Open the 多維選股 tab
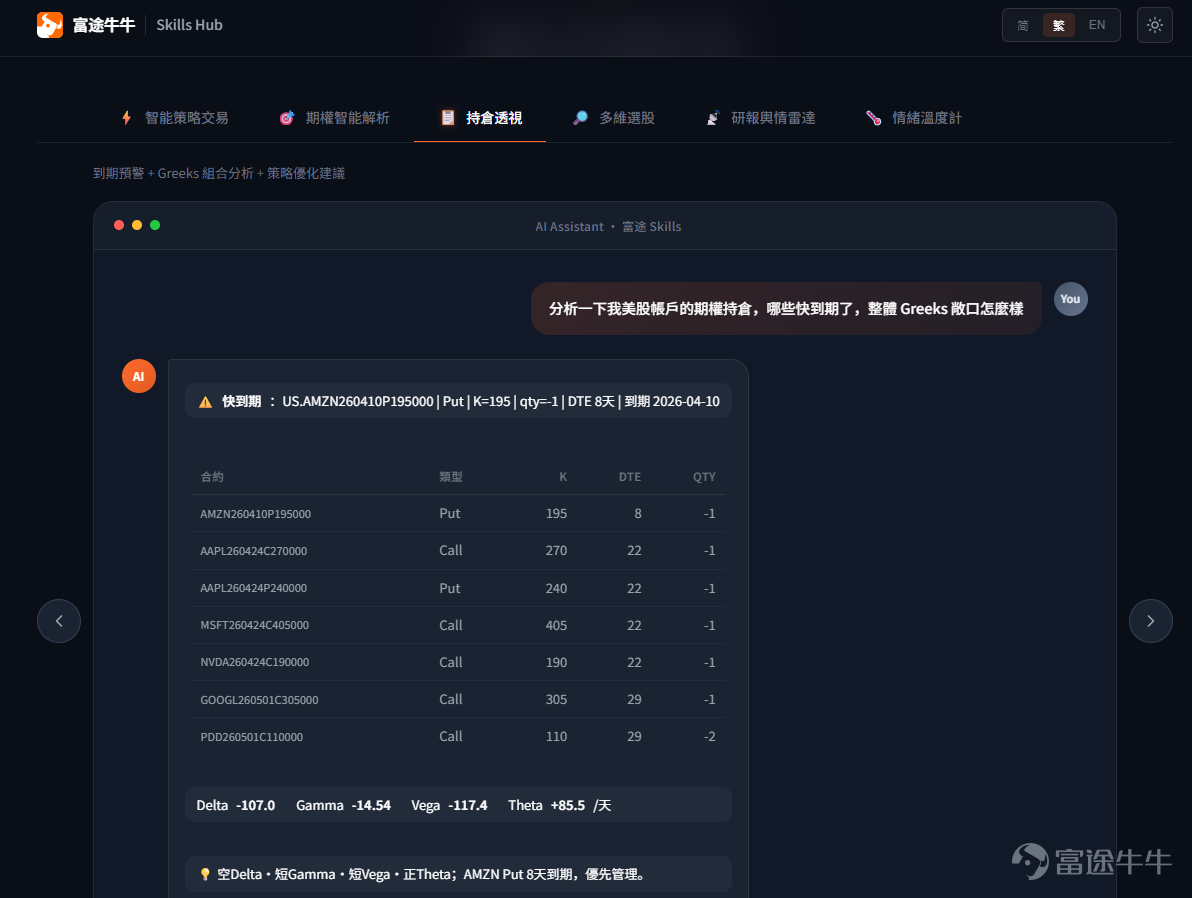The width and height of the screenshot is (1192, 898). point(613,118)
